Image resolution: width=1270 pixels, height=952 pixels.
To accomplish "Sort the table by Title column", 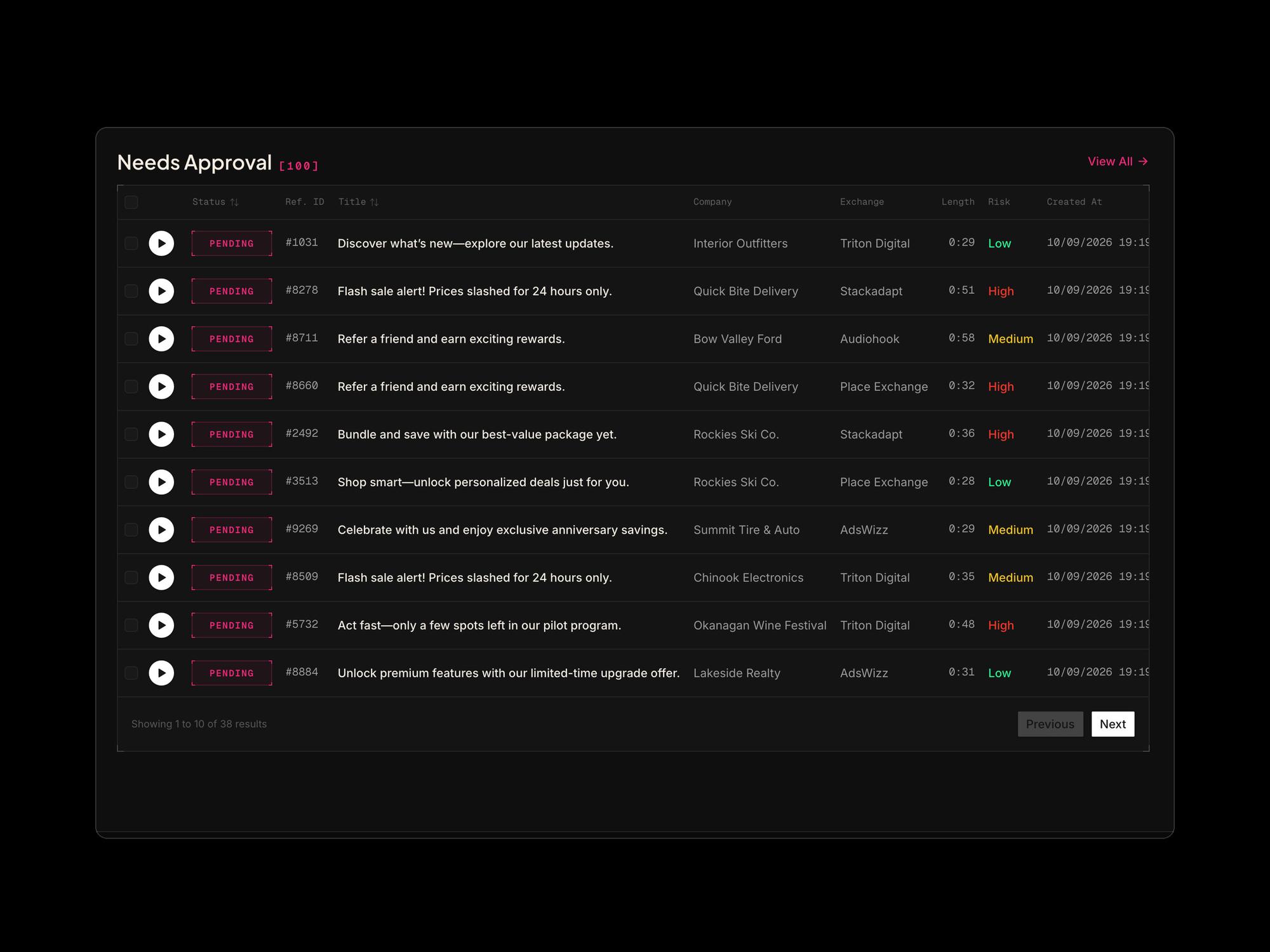I will (x=358, y=202).
